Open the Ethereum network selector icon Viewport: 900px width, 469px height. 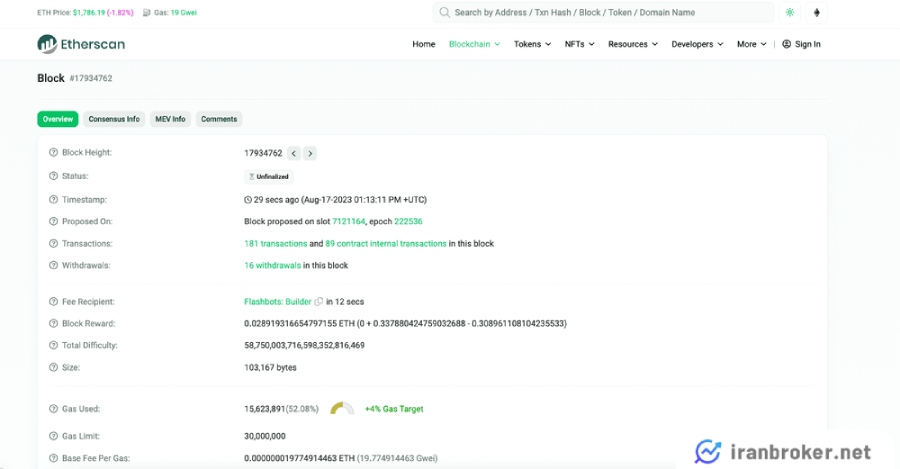(x=817, y=13)
